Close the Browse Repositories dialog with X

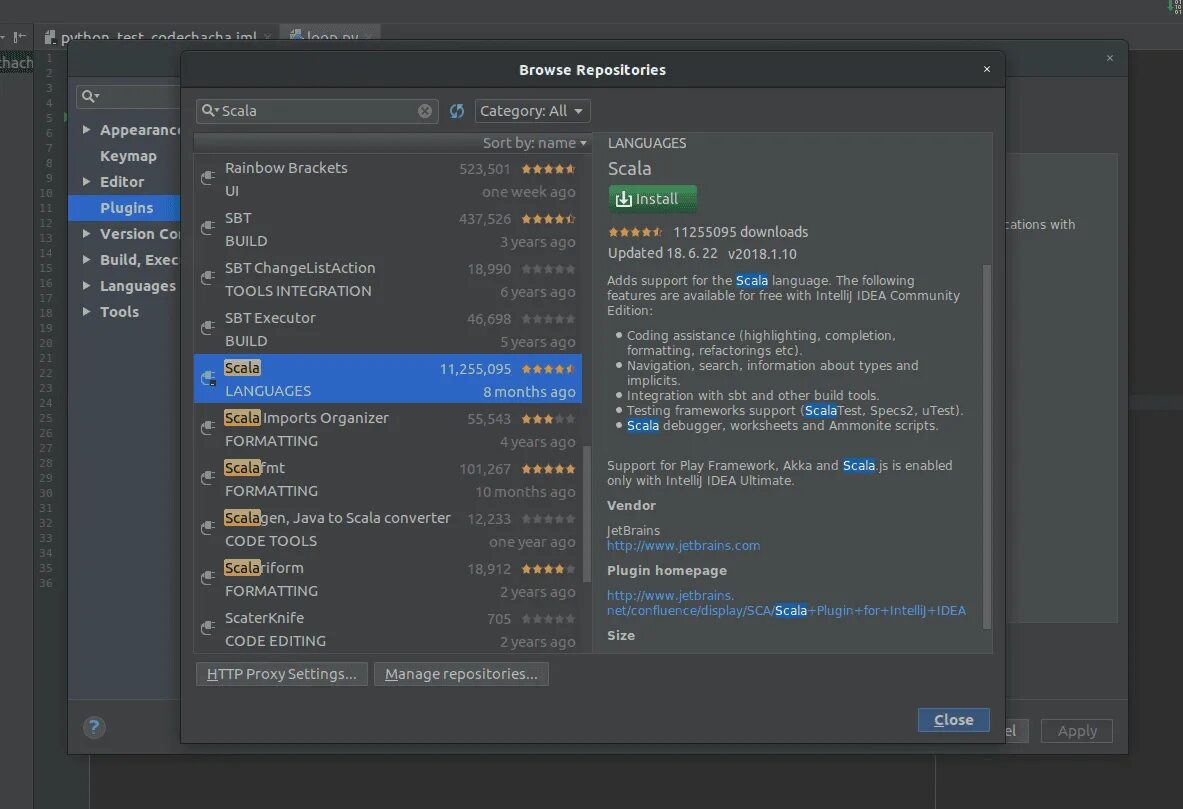point(987,69)
